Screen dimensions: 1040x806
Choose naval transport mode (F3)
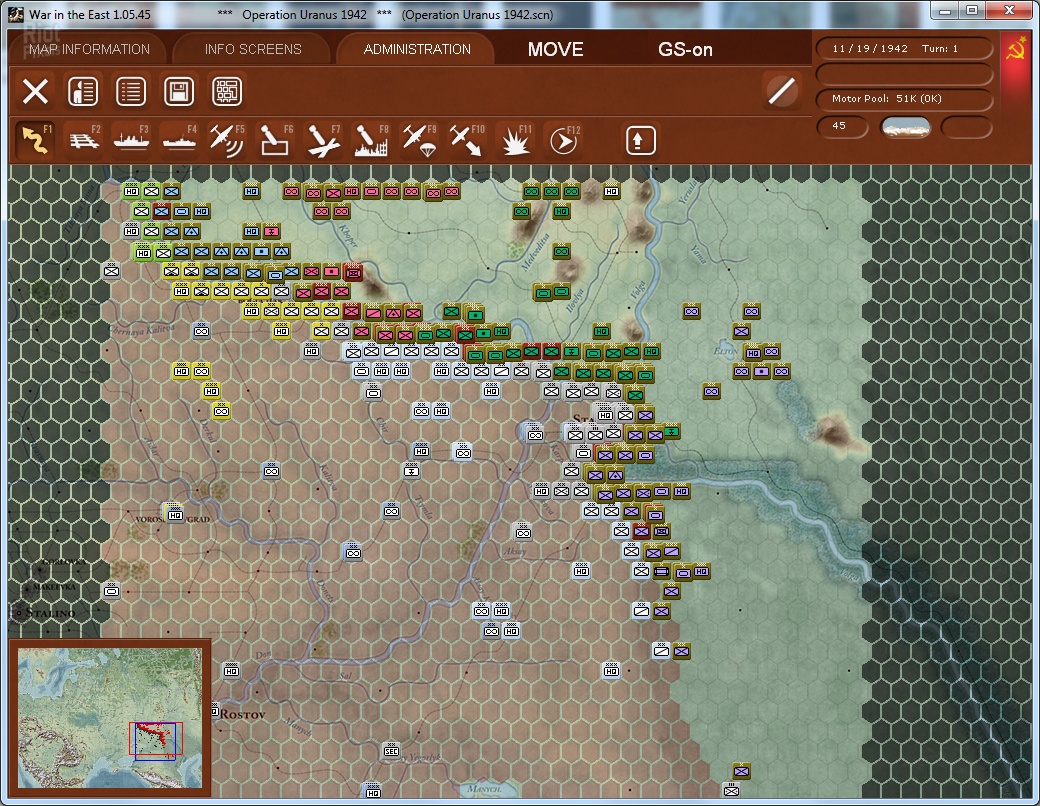[131, 140]
